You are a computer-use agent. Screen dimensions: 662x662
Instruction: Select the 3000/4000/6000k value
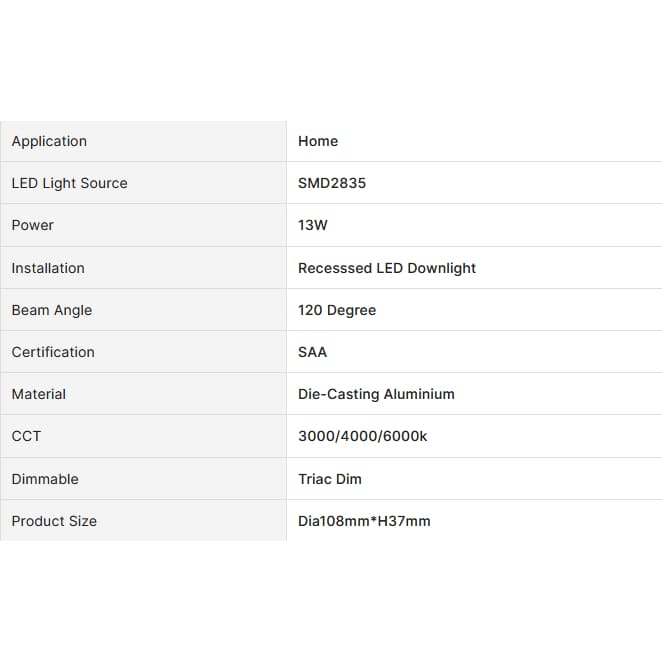click(x=363, y=436)
